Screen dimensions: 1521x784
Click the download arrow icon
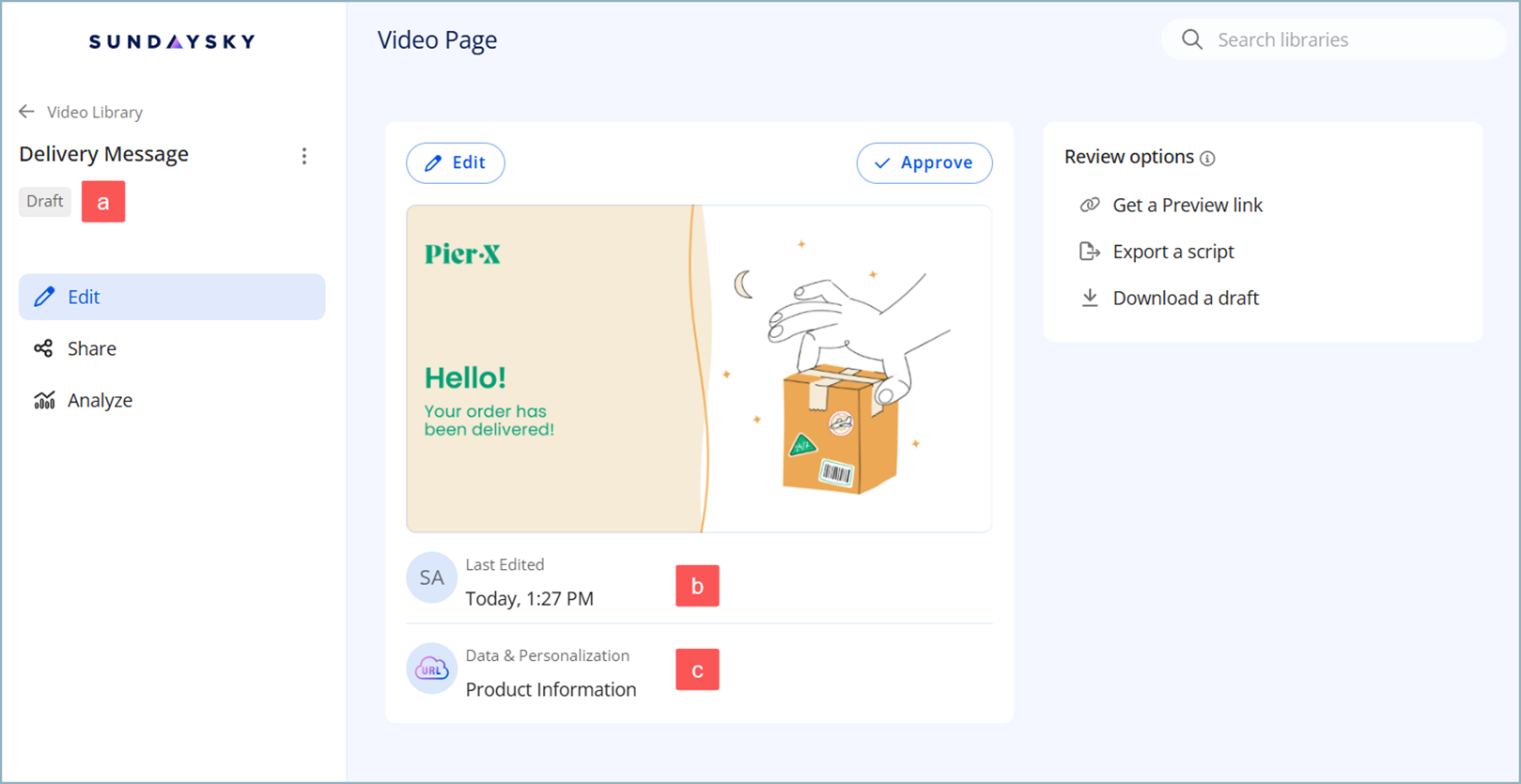click(1090, 298)
